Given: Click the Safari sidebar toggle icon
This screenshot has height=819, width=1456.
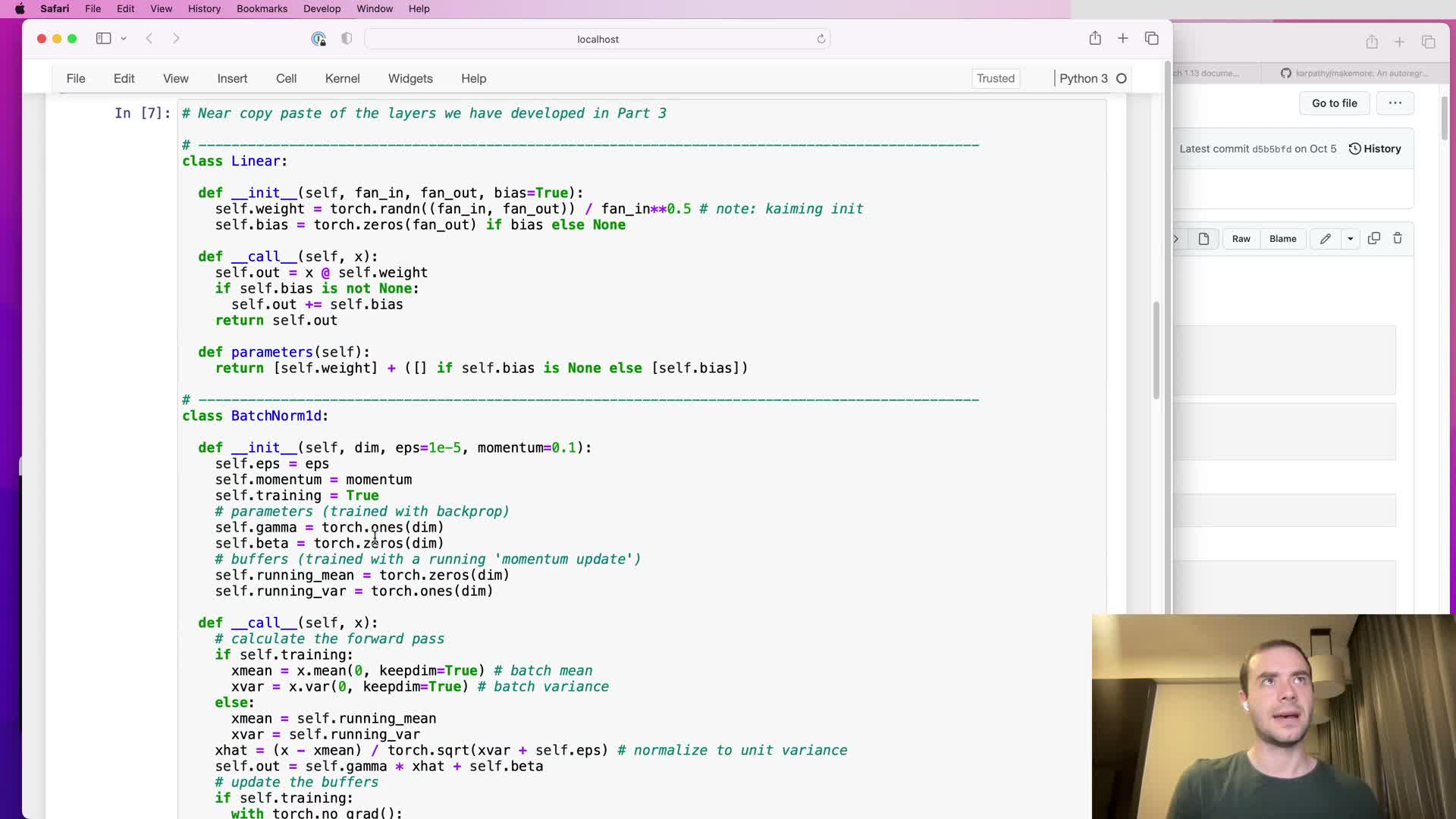Looking at the screenshot, I should 103,39.
